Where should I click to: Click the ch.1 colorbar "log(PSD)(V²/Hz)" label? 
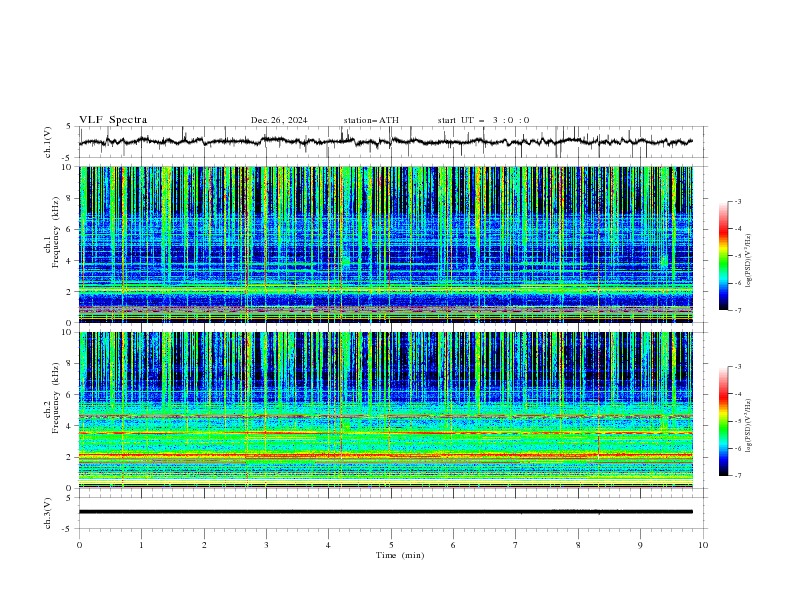tap(748, 261)
